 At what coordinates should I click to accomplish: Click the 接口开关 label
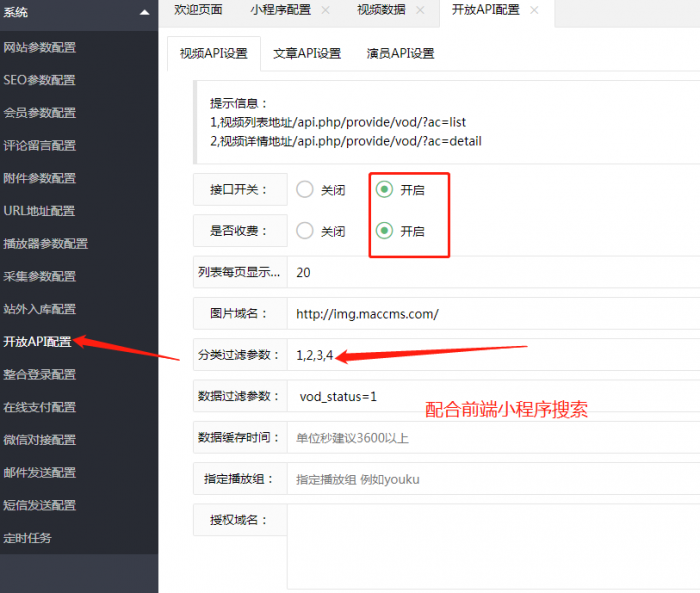click(x=239, y=189)
